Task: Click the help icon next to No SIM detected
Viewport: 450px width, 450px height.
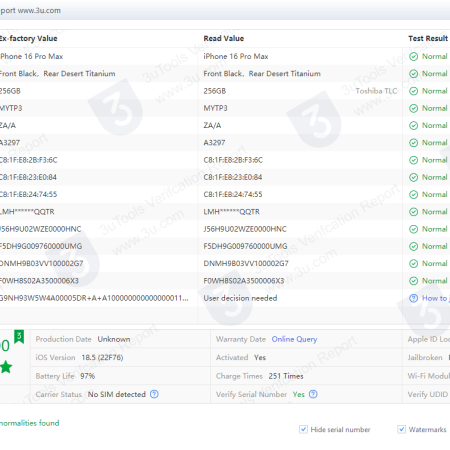Action: coord(154,394)
